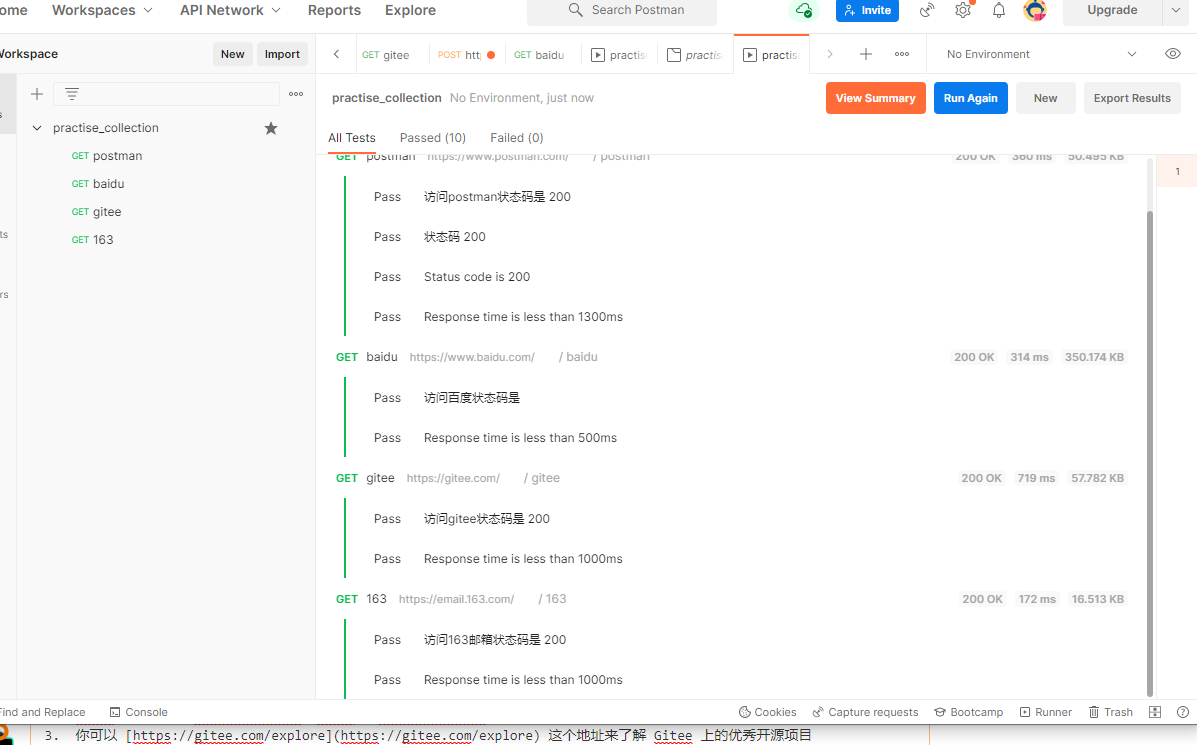The width and height of the screenshot is (1197, 745).
Task: Open the Trash from the status bar
Action: pos(1110,712)
